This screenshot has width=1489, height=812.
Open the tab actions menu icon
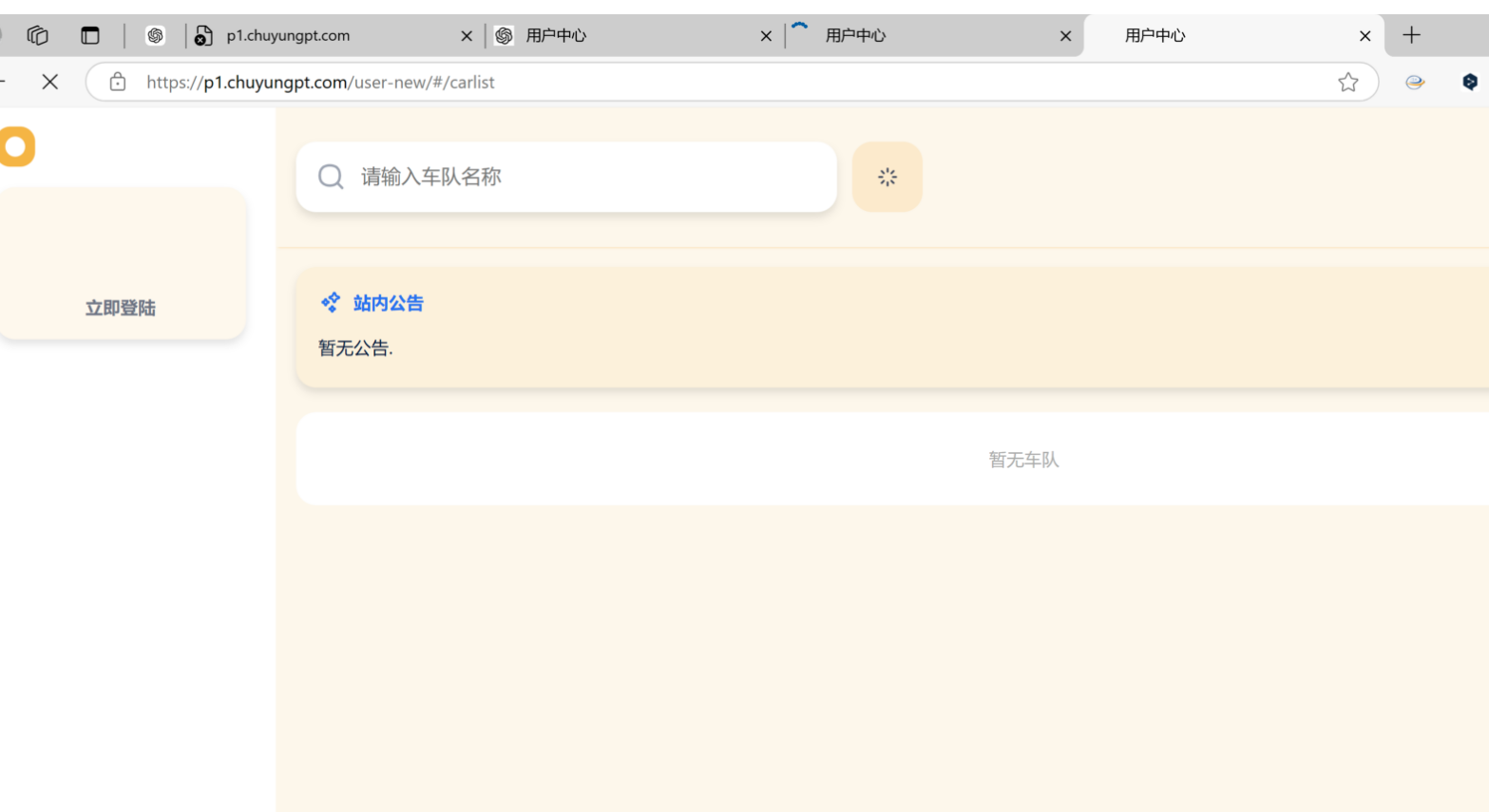click(90, 35)
